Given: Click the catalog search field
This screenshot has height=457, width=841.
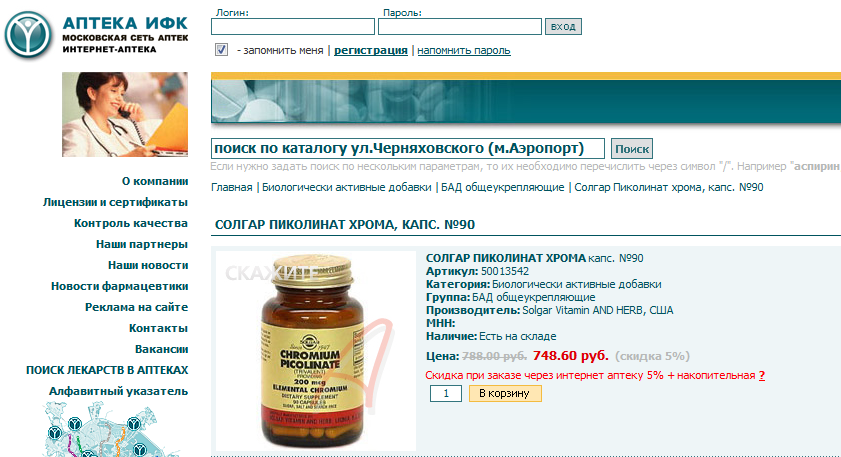Looking at the screenshot, I should click(x=408, y=149).
